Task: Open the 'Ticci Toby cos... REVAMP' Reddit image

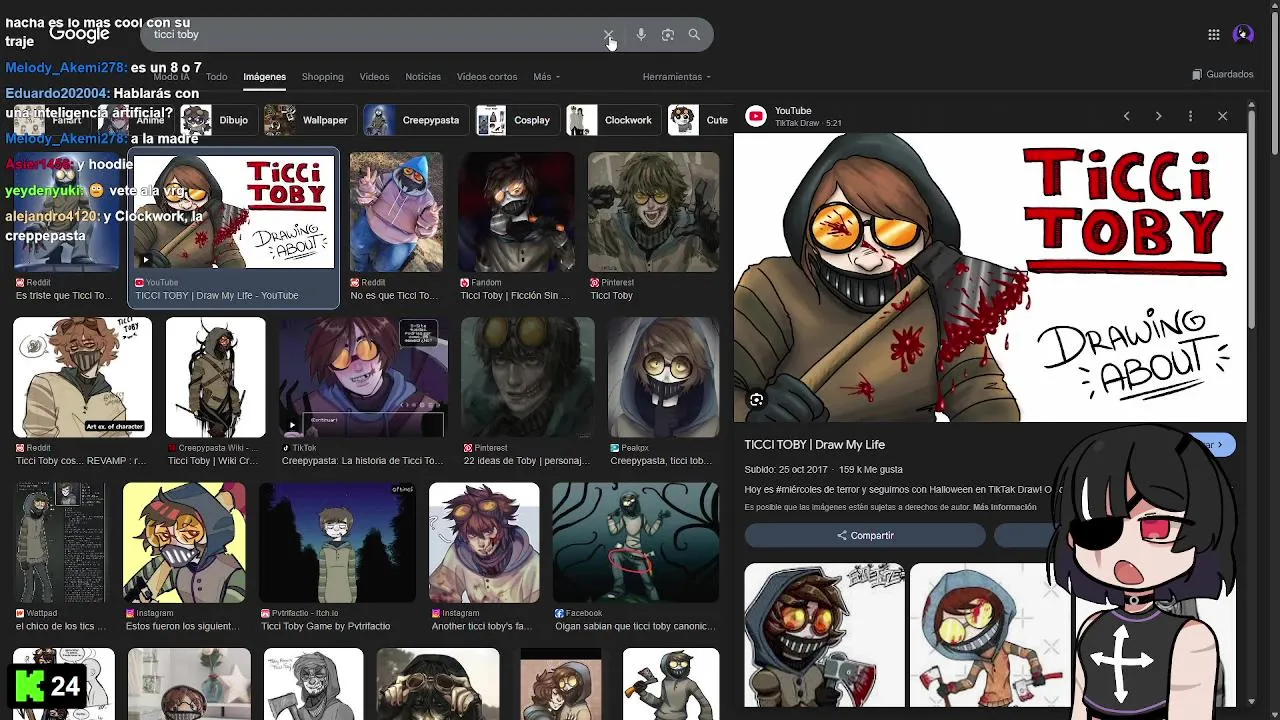Action: point(82,377)
